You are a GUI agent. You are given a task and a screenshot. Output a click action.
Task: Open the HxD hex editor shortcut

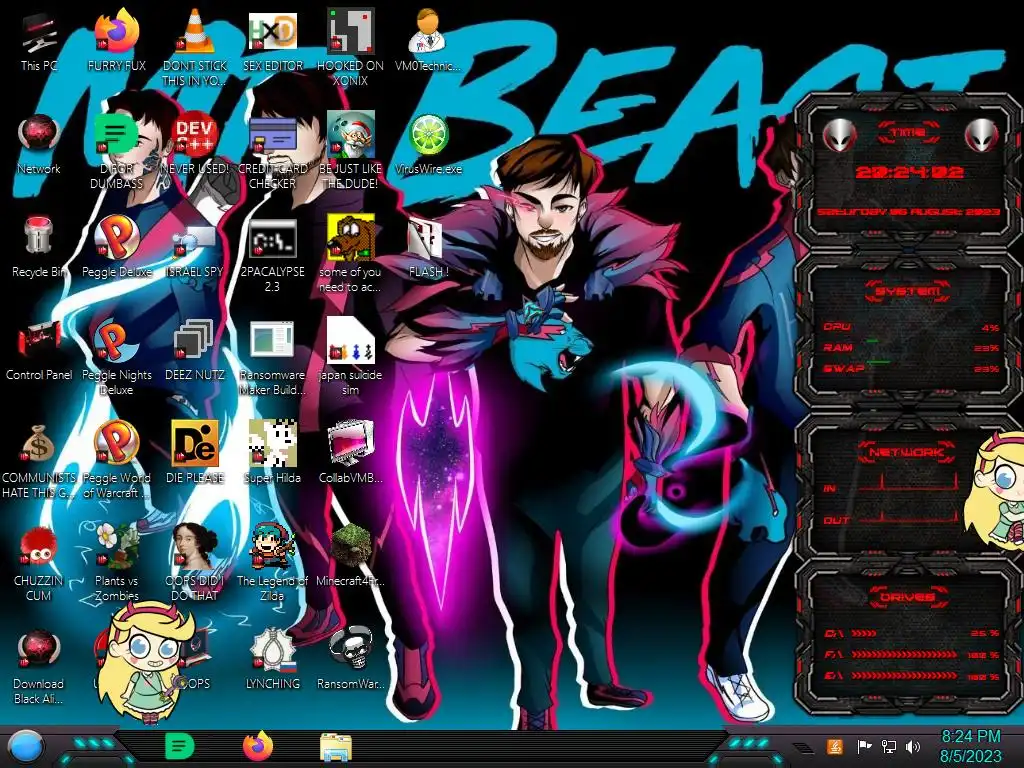coord(273,40)
